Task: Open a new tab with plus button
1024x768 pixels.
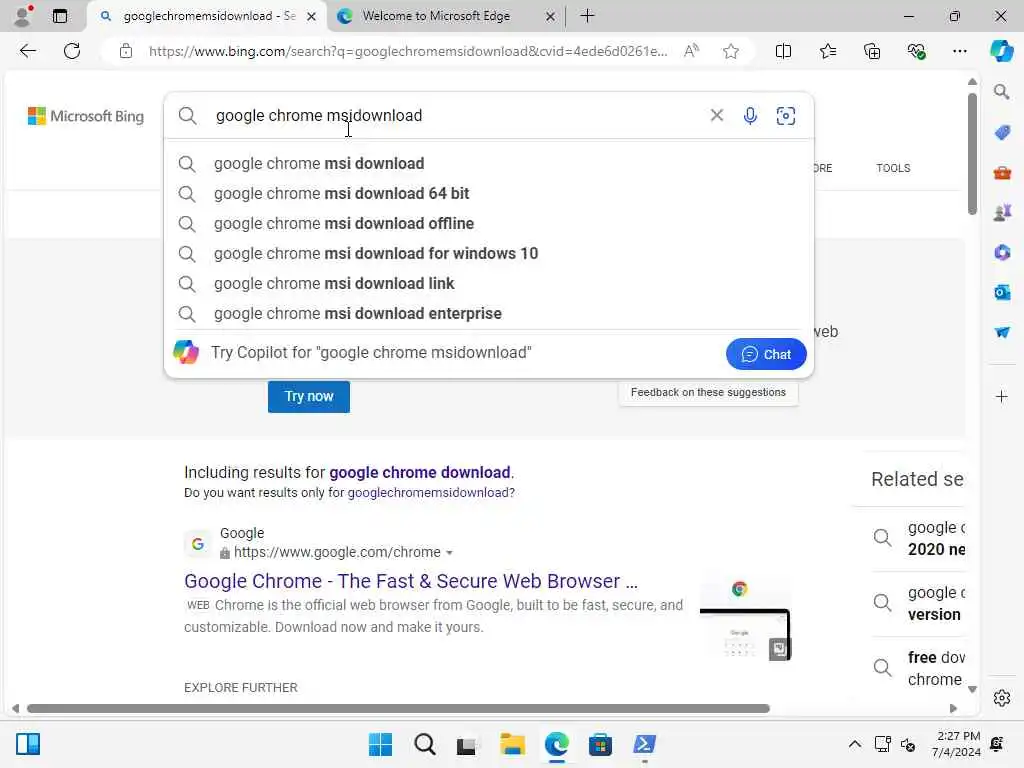Action: 587,16
